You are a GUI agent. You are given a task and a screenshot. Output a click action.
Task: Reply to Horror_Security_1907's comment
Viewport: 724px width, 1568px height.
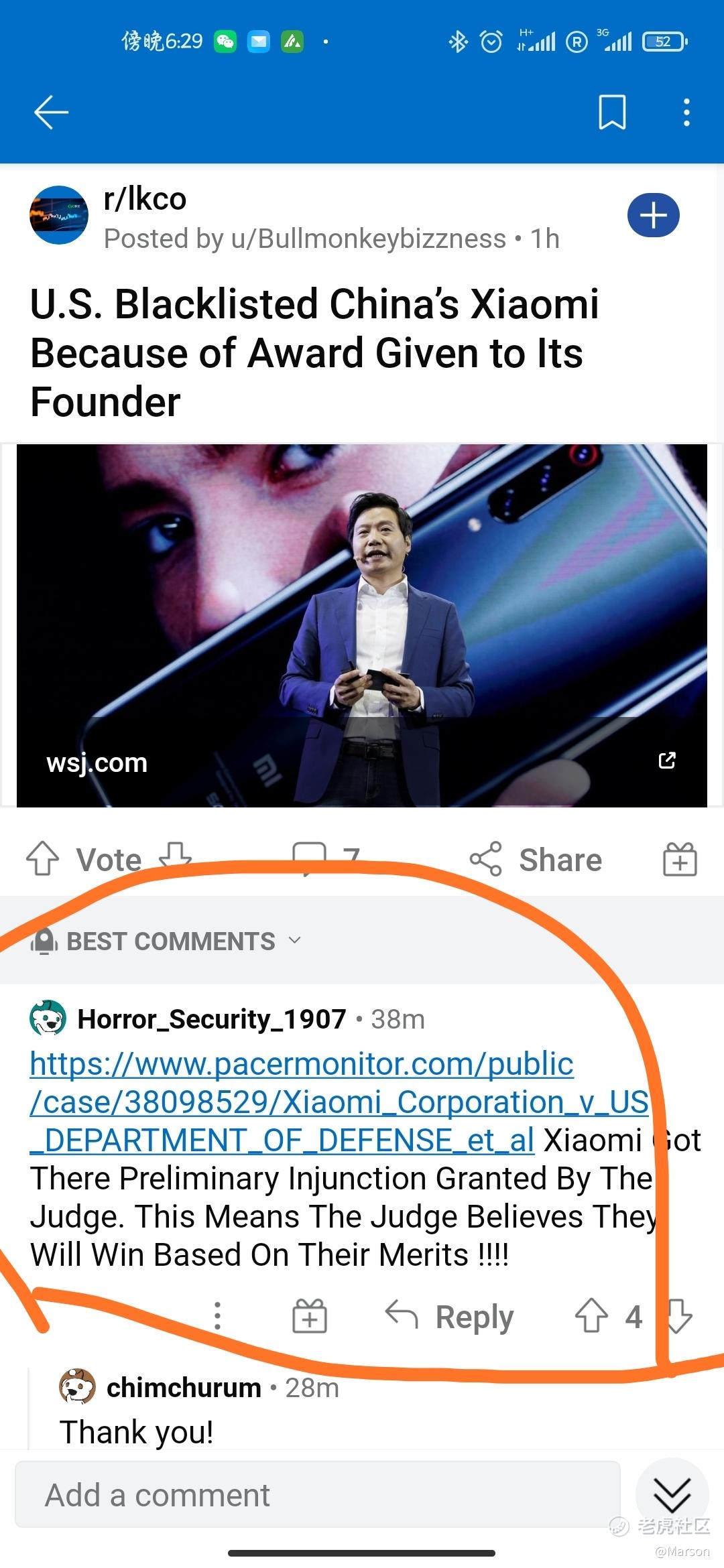click(449, 1316)
